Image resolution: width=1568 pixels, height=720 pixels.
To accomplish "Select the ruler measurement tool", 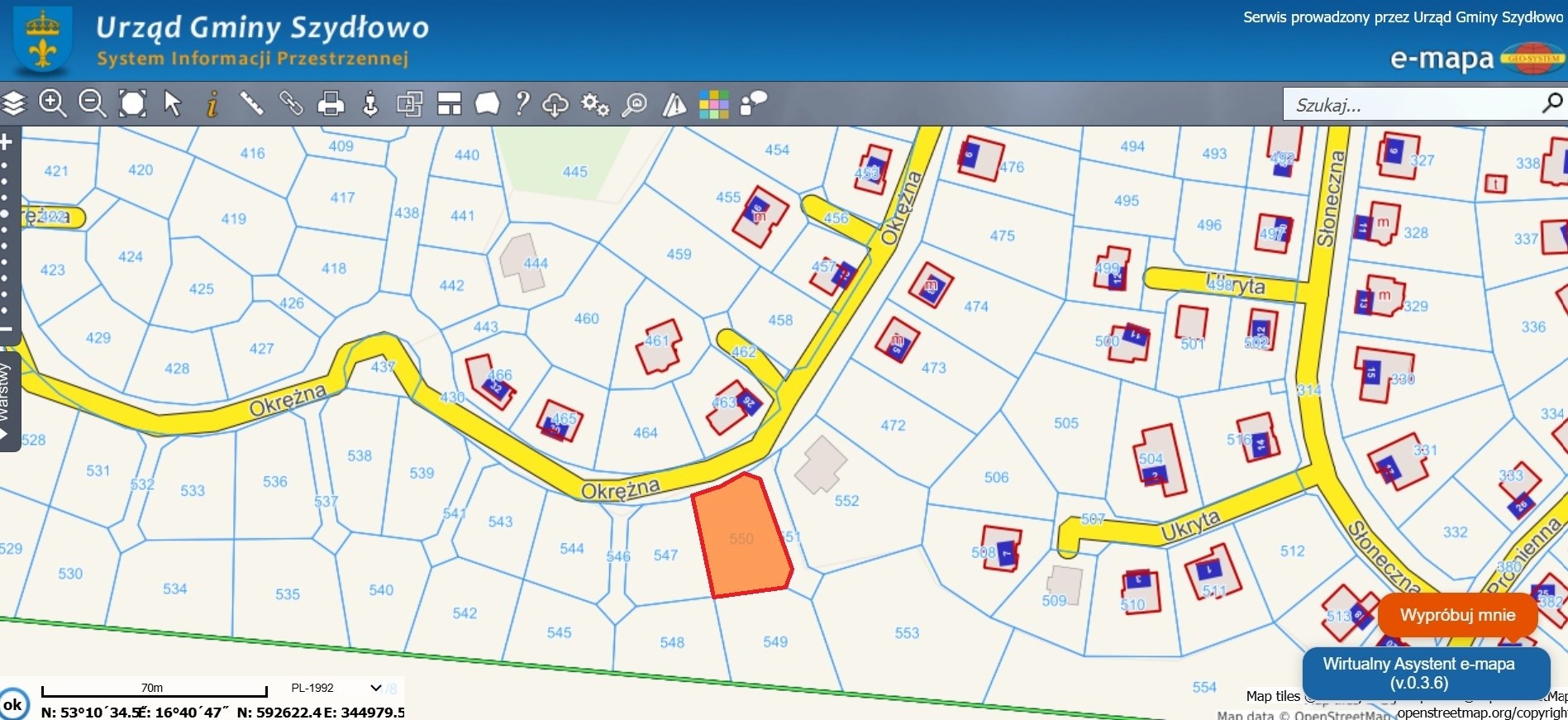I will click(x=251, y=104).
